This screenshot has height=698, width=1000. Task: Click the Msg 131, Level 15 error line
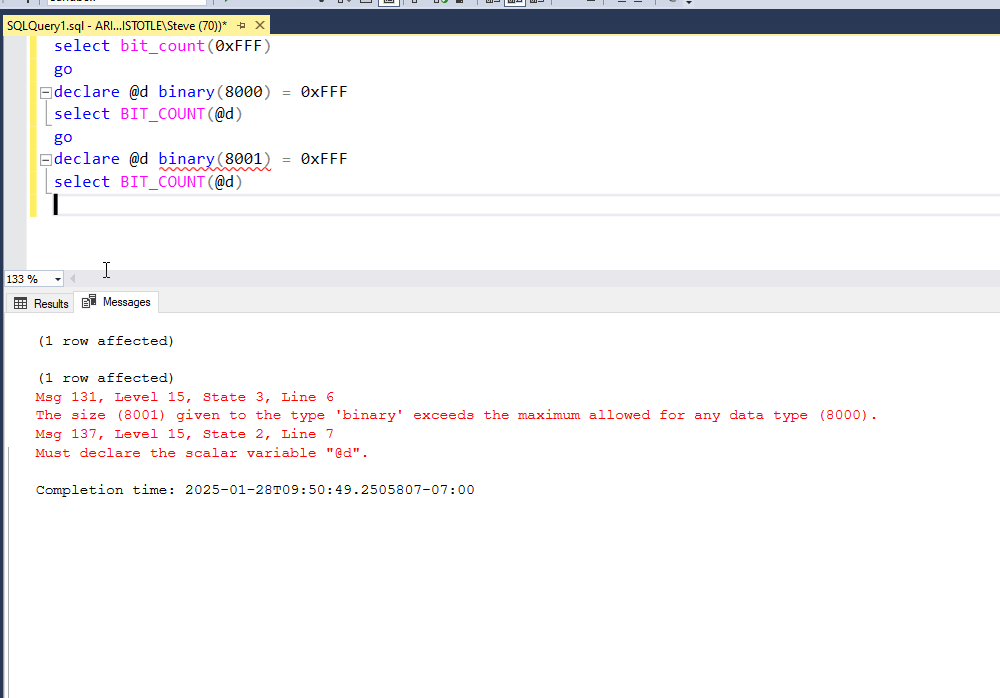pyautogui.click(x=184, y=397)
